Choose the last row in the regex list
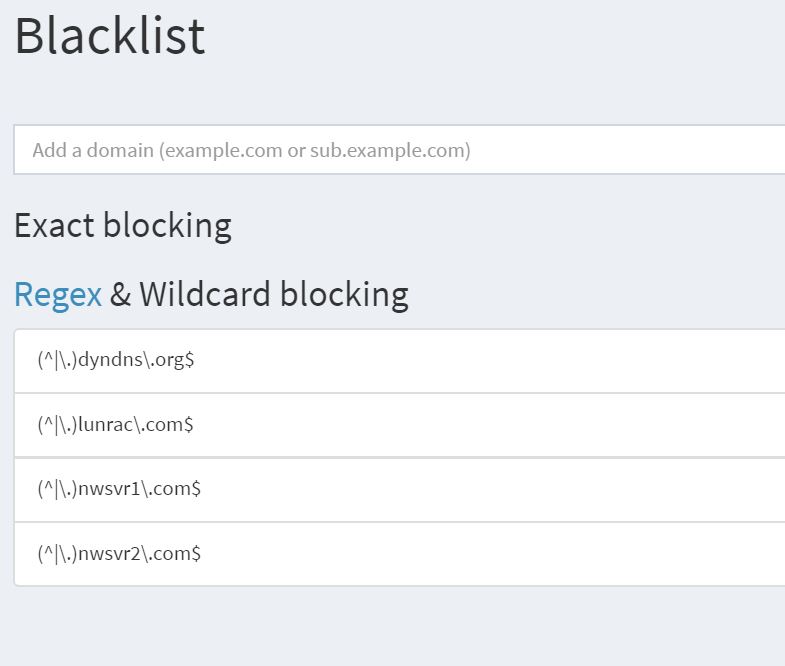This screenshot has width=785, height=666. (x=400, y=554)
